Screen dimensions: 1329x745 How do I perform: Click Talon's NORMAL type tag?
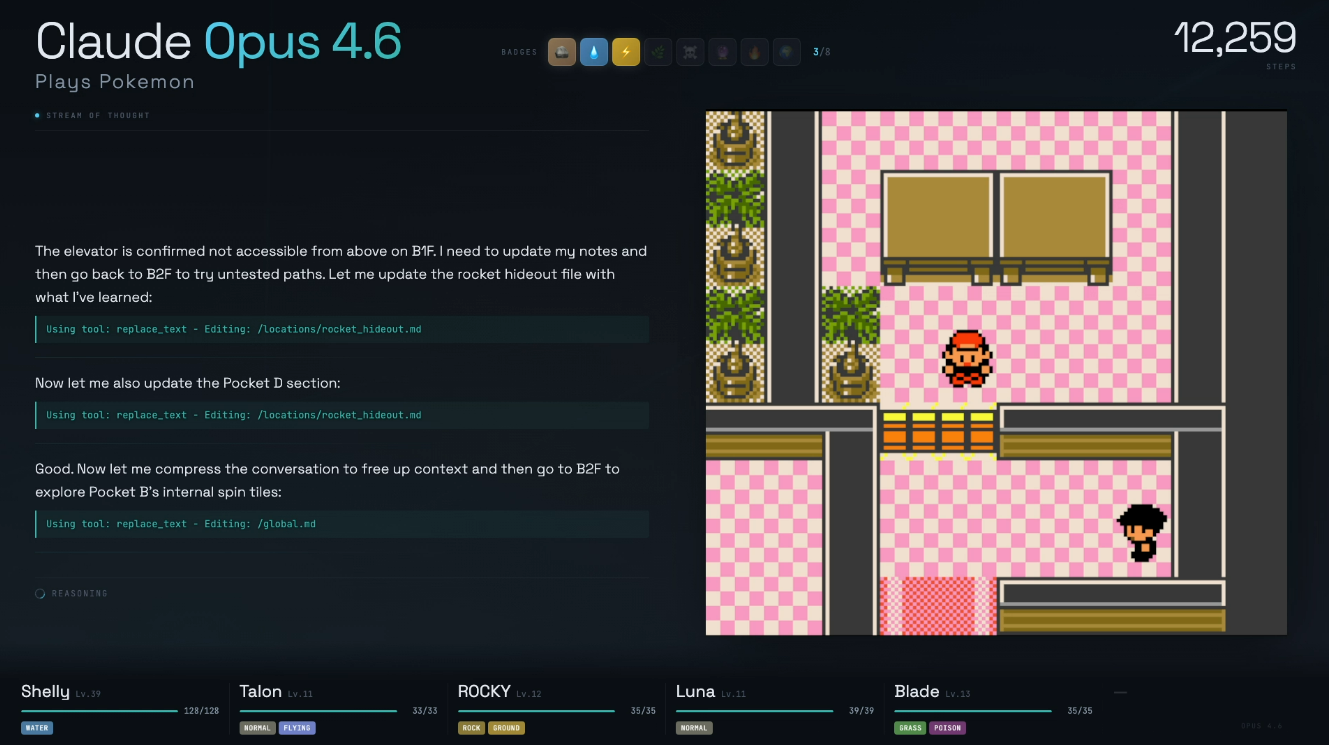click(x=258, y=728)
